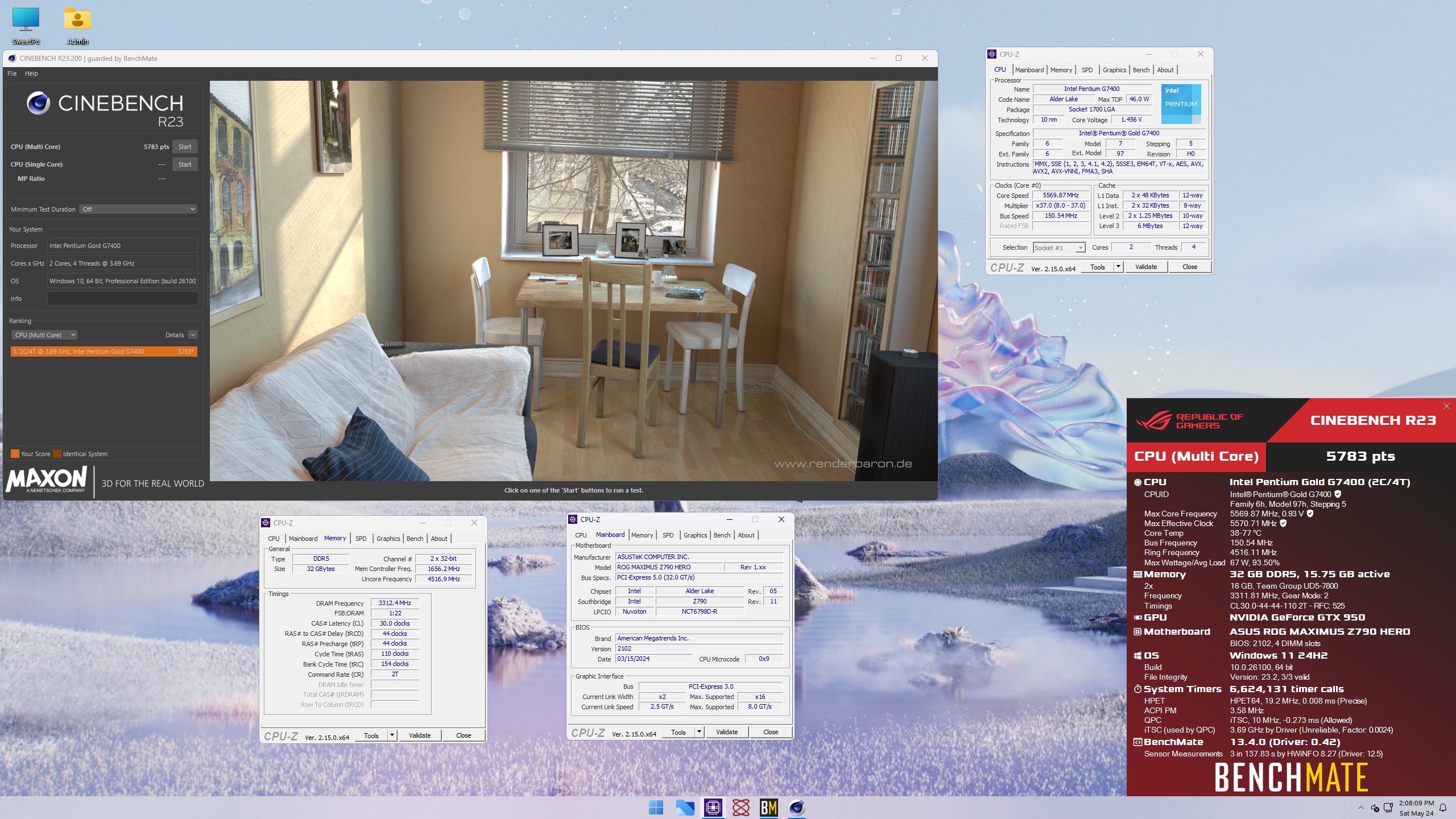Viewport: 1456px width, 819px height.
Task: Select the ranking row for Pentium Gold G7400
Action: (104, 351)
